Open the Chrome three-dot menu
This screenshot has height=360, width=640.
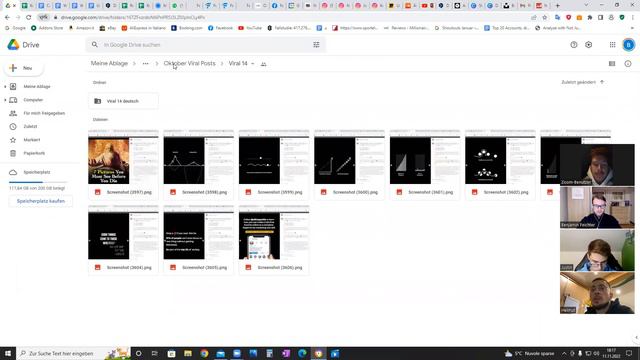tap(633, 18)
